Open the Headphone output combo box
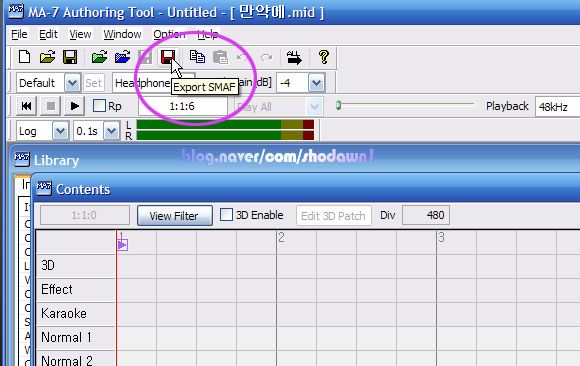Screen dimensions: 580x366 pyautogui.click(x=153, y=83)
